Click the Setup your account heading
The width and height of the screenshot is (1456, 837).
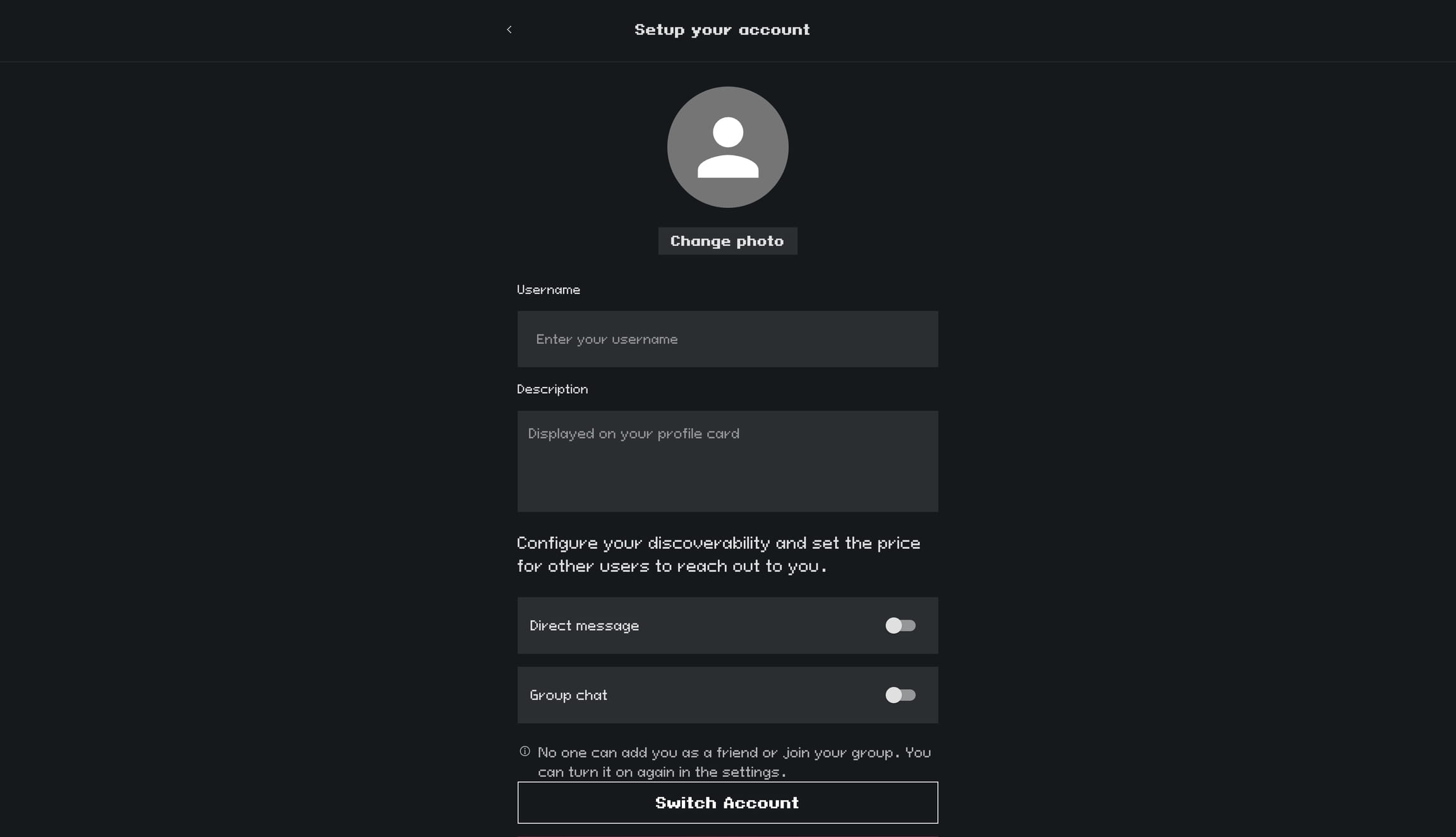pos(722,30)
